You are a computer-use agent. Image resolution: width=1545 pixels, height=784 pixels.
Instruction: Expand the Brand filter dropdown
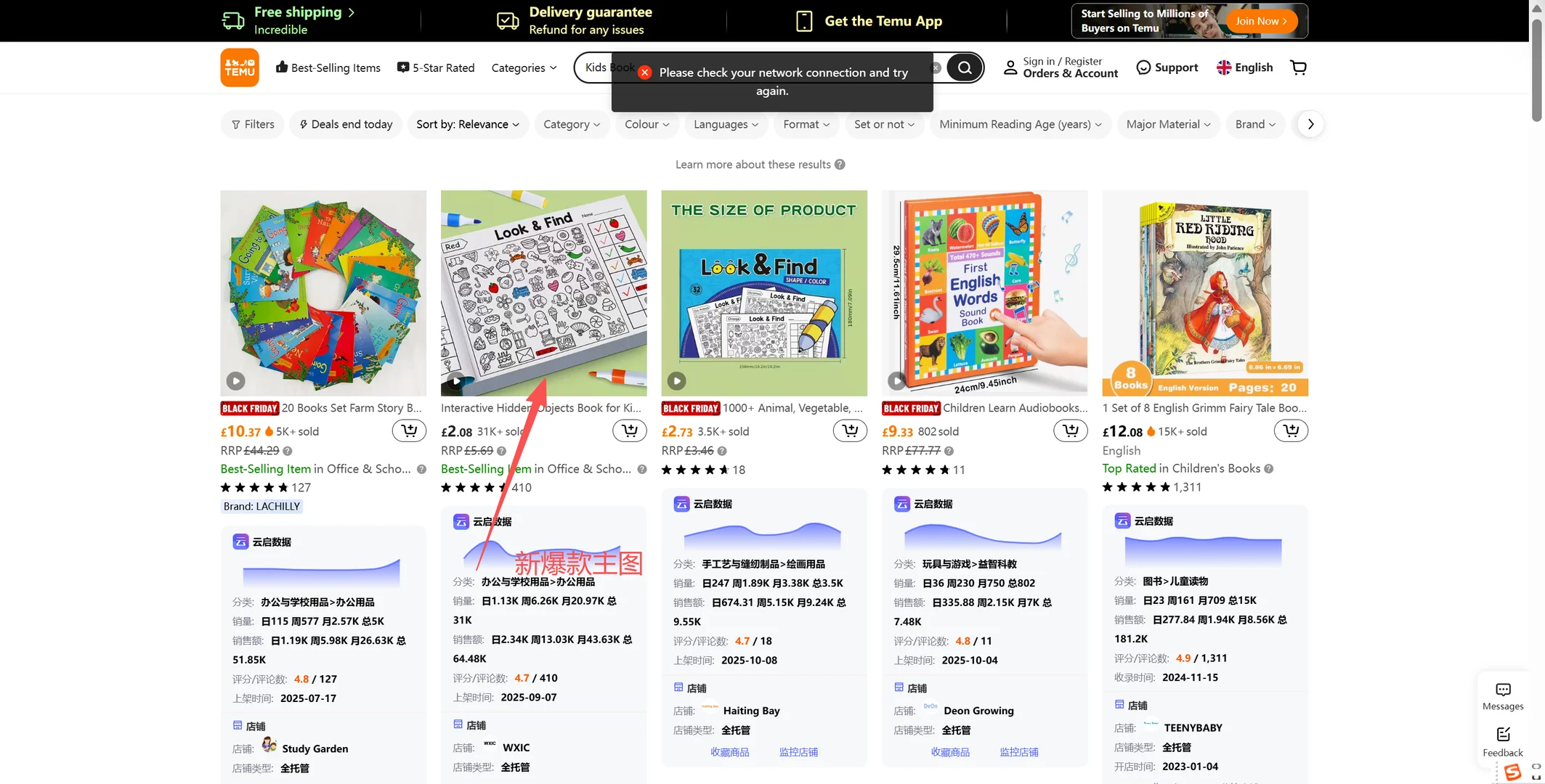pyautogui.click(x=1255, y=124)
